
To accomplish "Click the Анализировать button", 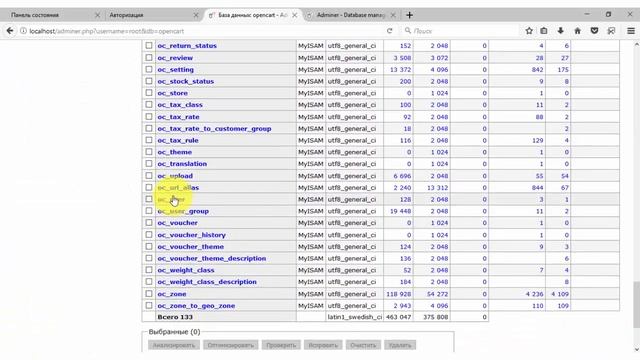I will point(174,345).
